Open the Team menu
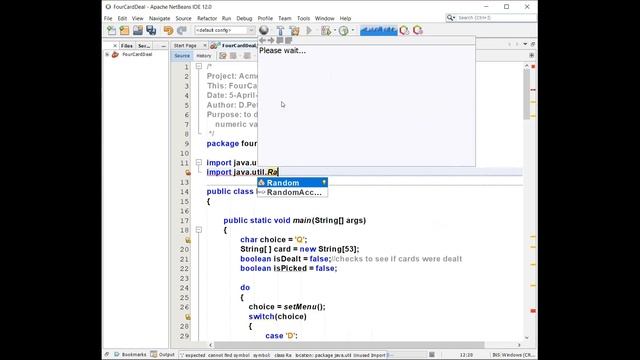The height and width of the screenshot is (360, 640). (x=284, y=18)
